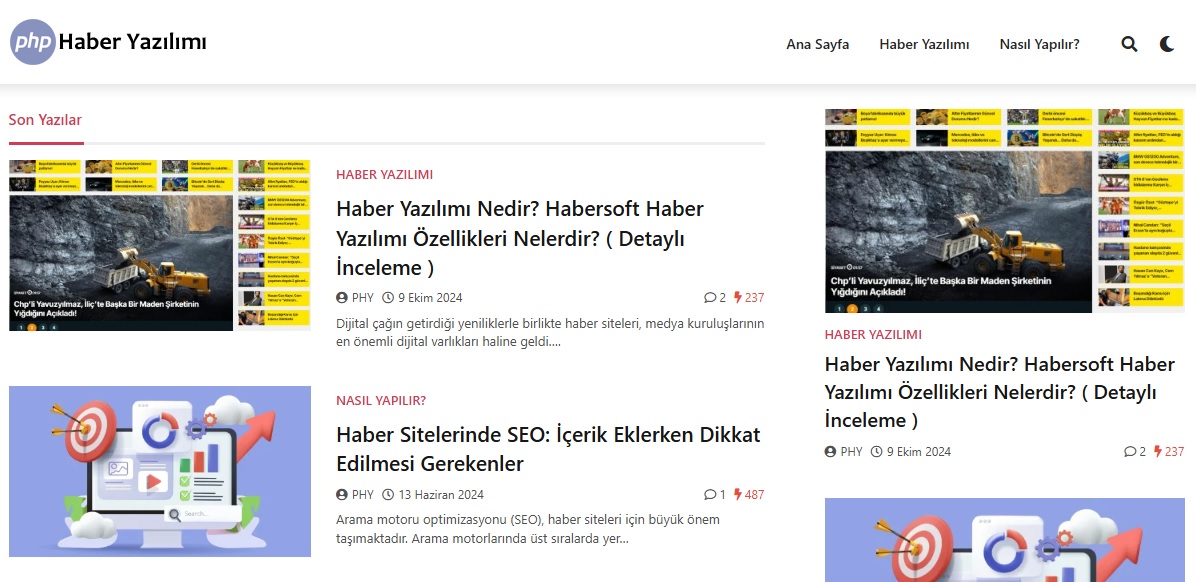Click the author icon beside 9 Ekim 2024 in list

[342, 297]
